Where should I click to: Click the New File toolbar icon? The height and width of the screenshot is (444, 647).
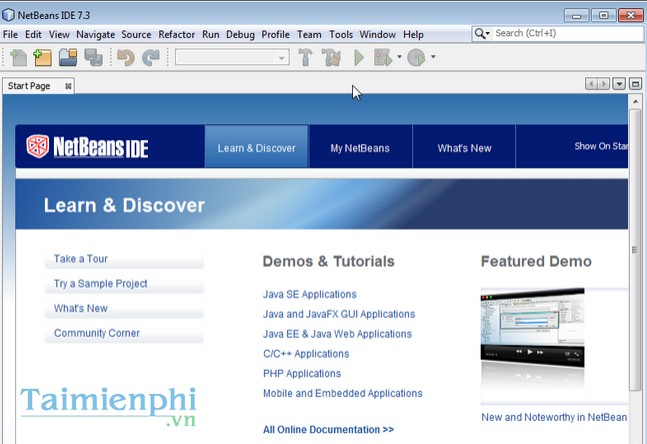coord(18,57)
